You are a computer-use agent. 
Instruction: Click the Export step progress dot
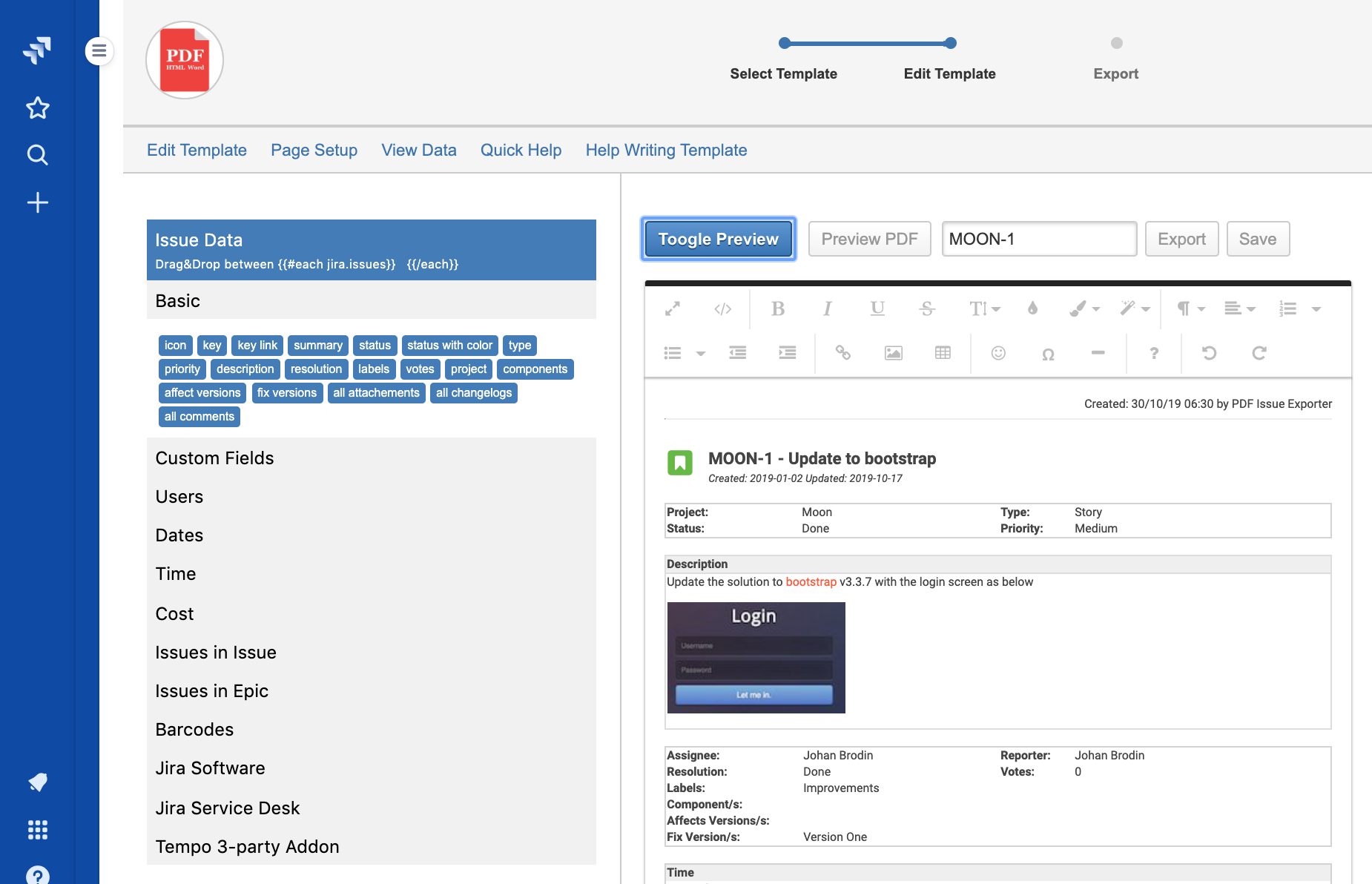[1116, 43]
